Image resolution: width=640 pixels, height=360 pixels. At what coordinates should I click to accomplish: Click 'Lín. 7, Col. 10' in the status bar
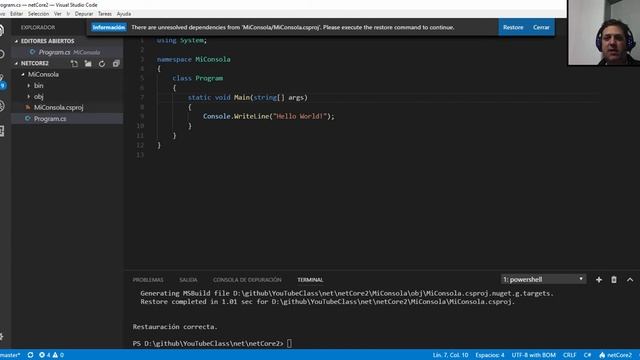tap(450, 355)
